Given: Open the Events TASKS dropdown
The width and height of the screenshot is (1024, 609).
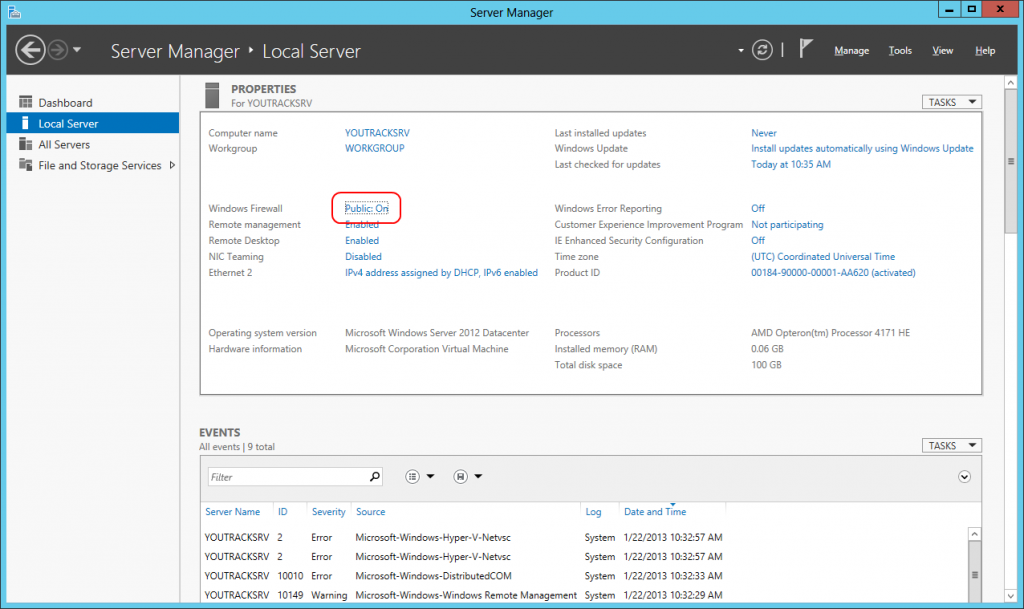Looking at the screenshot, I should [952, 445].
